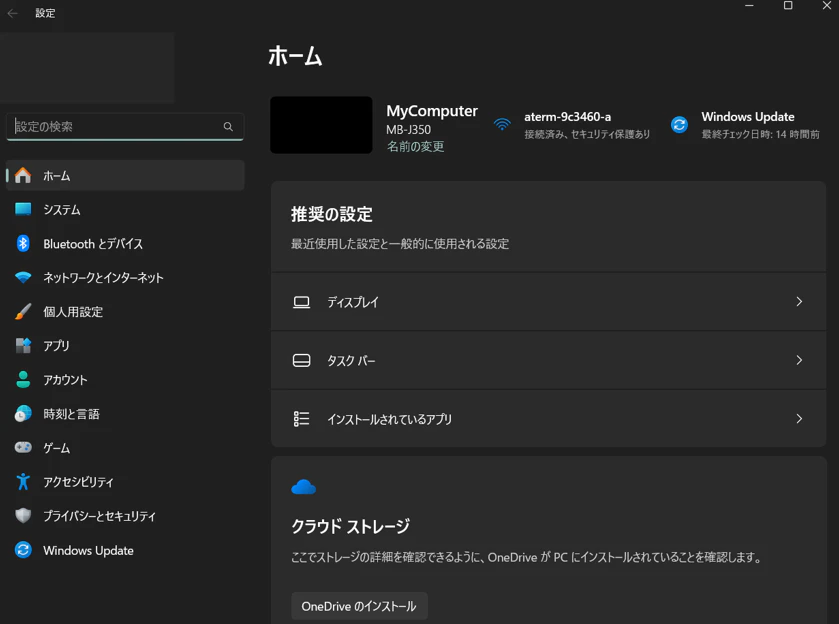Select 個人用設定 from sidebar
Viewport: 839px width, 624px height.
(x=125, y=311)
